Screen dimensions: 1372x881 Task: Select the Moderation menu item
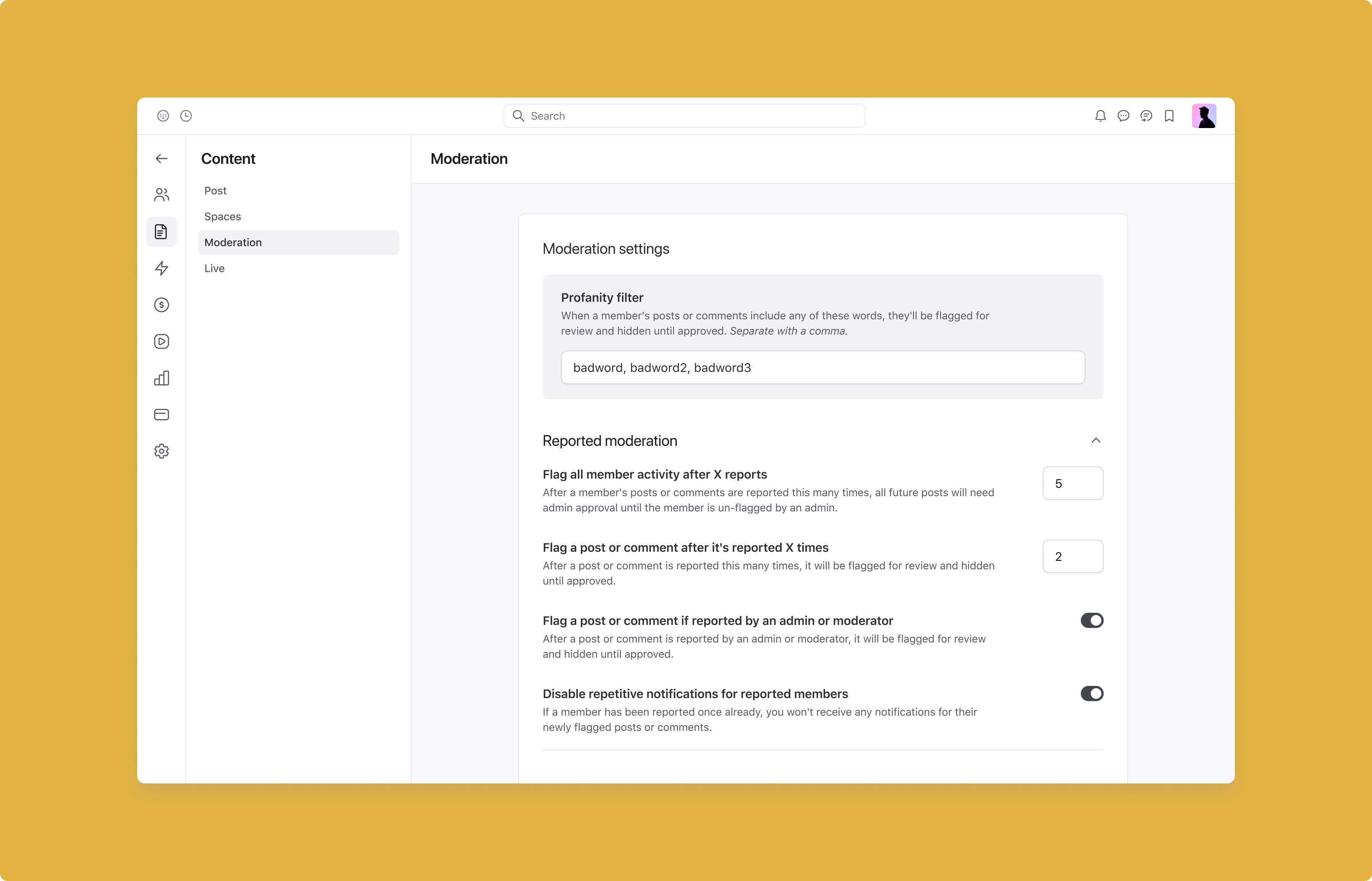click(x=298, y=243)
